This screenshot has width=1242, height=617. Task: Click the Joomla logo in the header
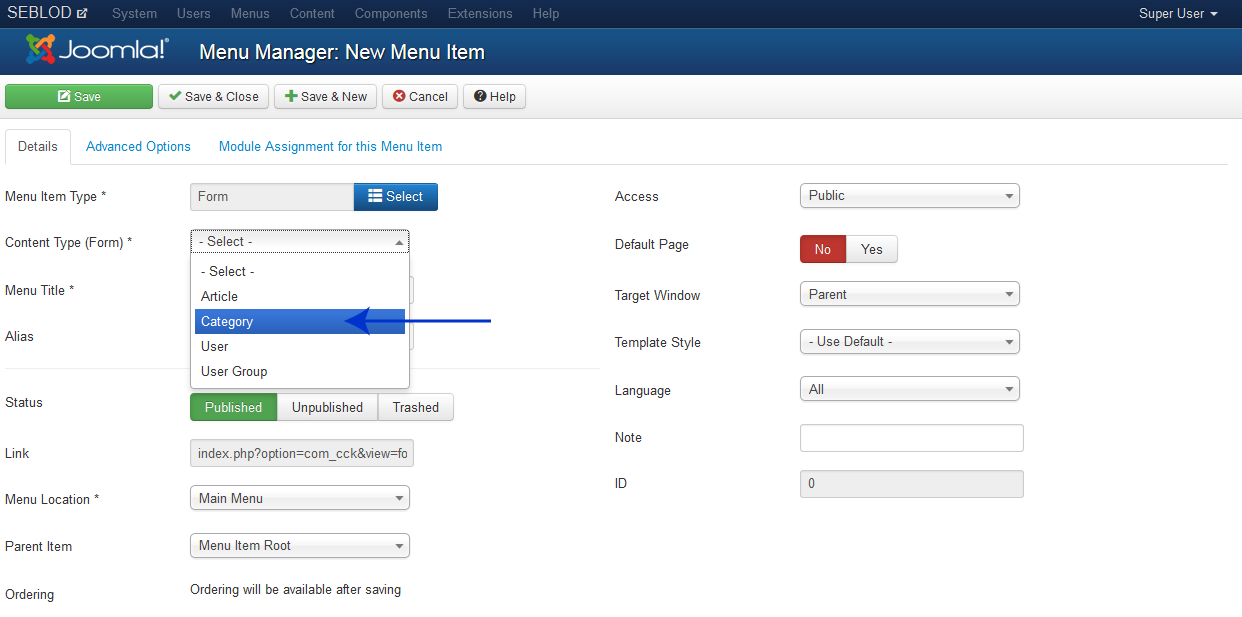coord(95,49)
